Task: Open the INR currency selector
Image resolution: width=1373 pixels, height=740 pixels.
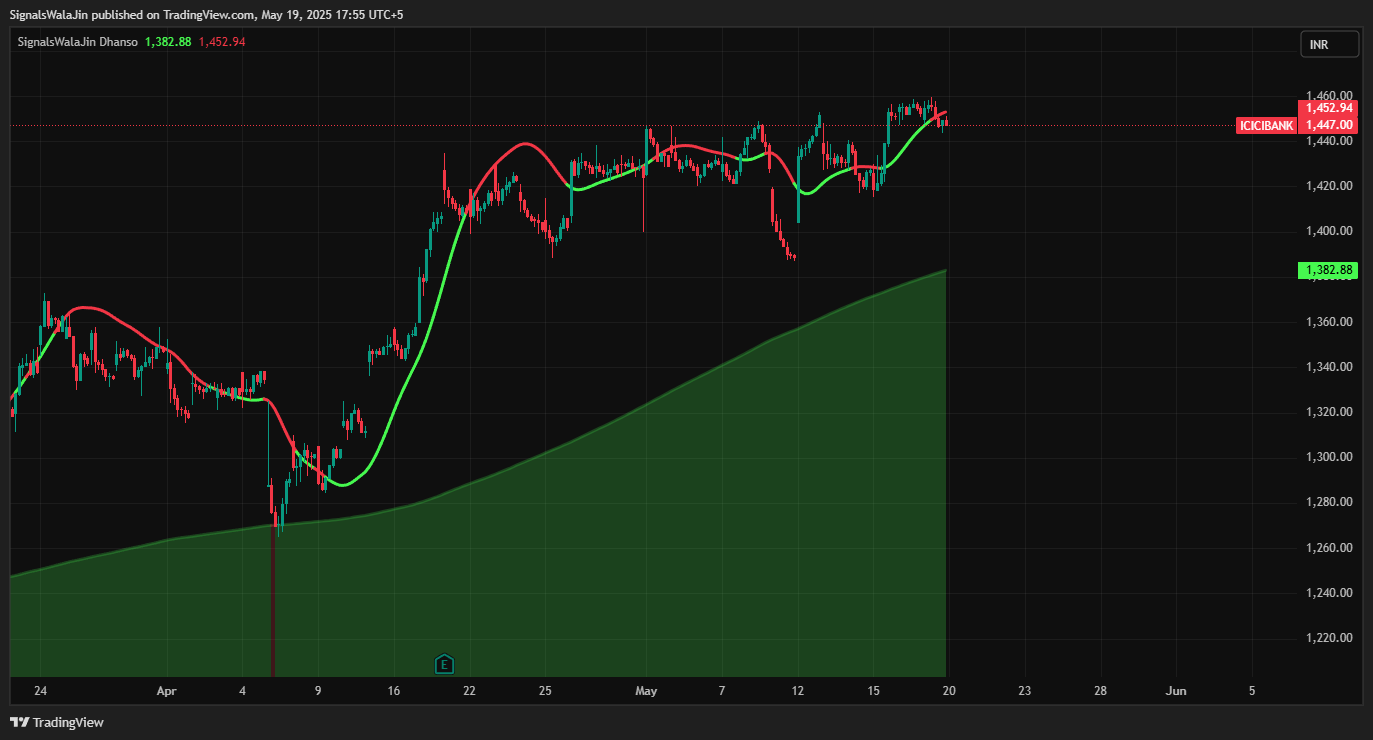Action: click(1329, 44)
